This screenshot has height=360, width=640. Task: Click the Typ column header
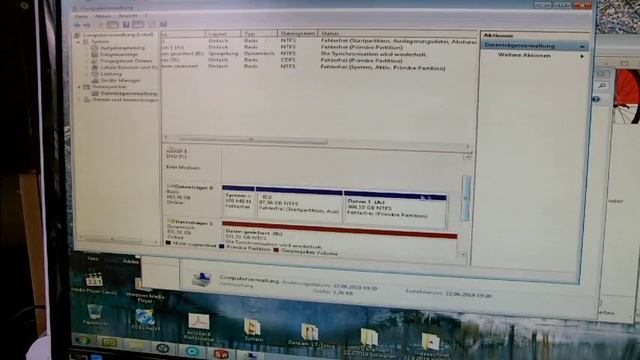(x=260, y=34)
